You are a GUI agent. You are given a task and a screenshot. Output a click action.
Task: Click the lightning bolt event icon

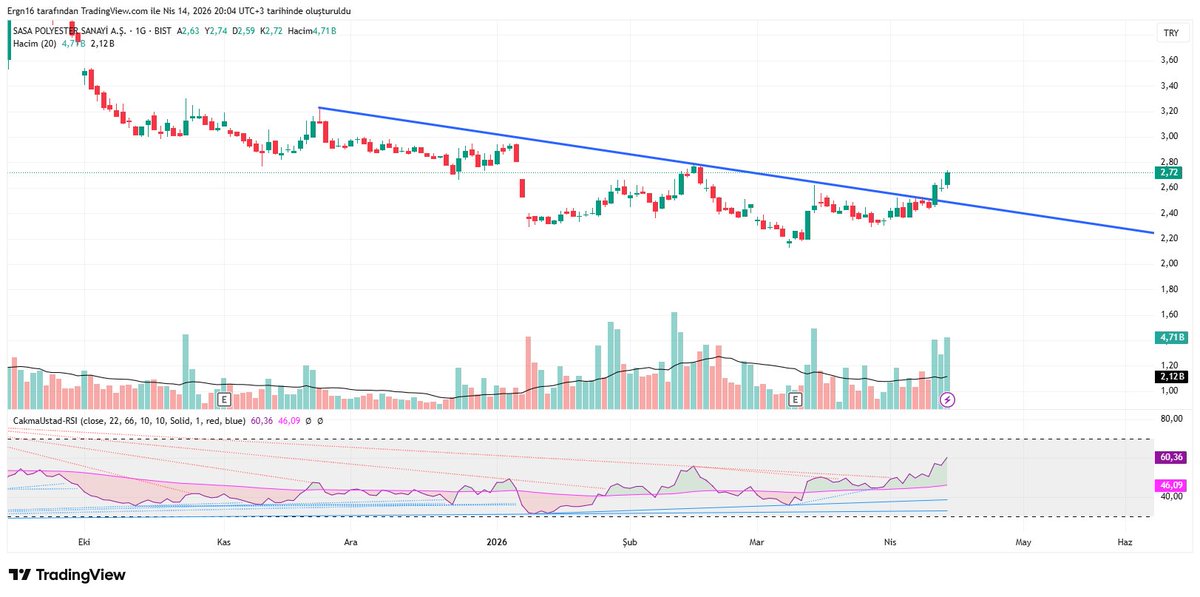[x=948, y=400]
